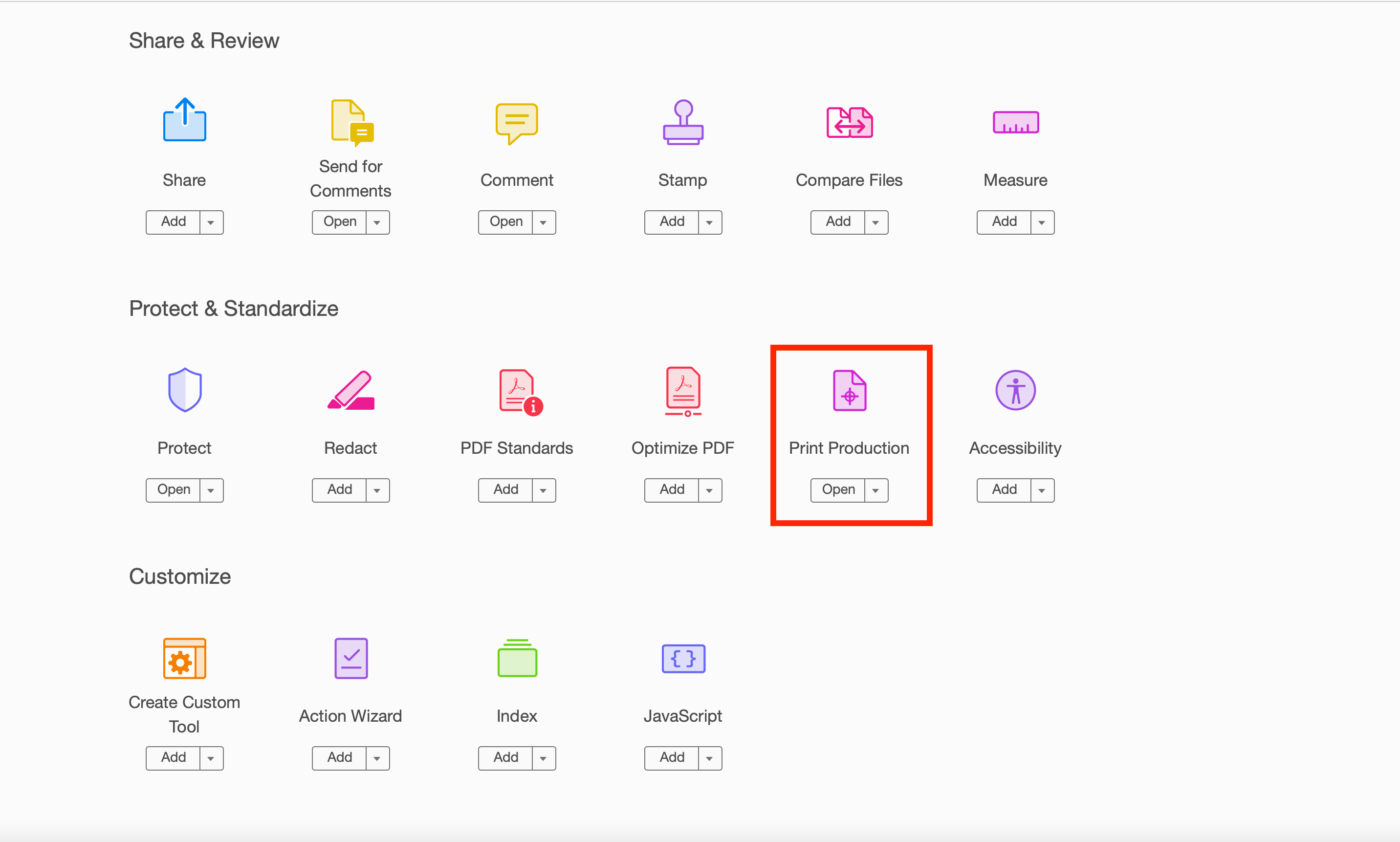Screen dimensions: 1400x842
Task: Click the Print Production label
Action: tap(849, 448)
